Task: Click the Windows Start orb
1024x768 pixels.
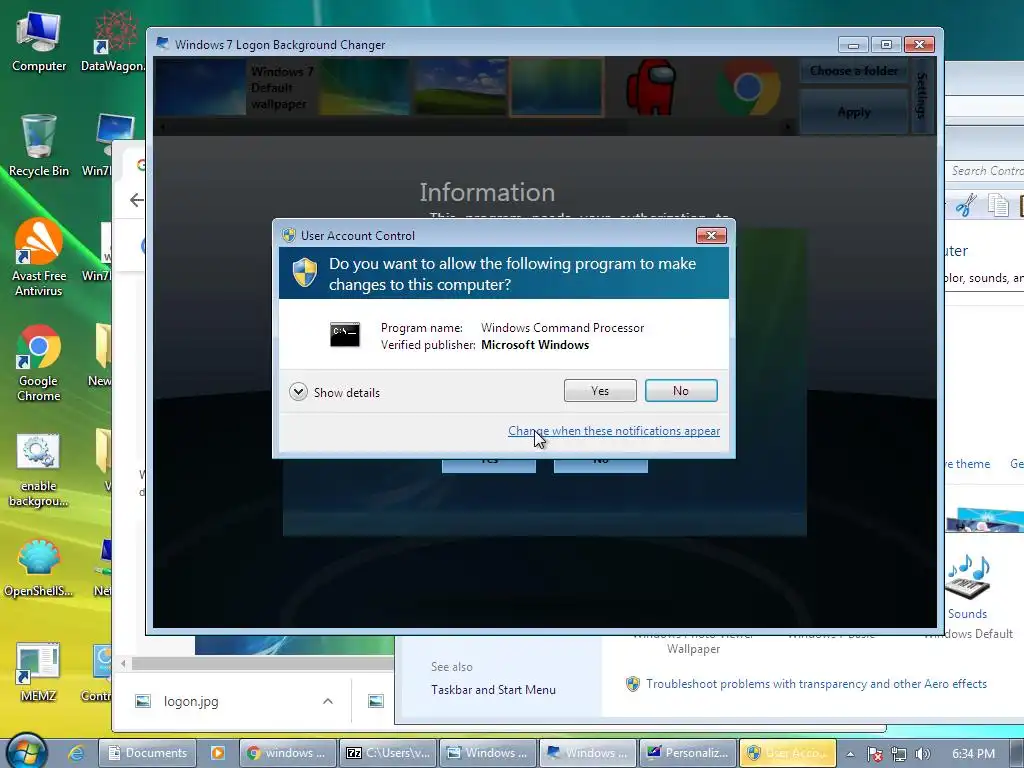Action: [27, 752]
